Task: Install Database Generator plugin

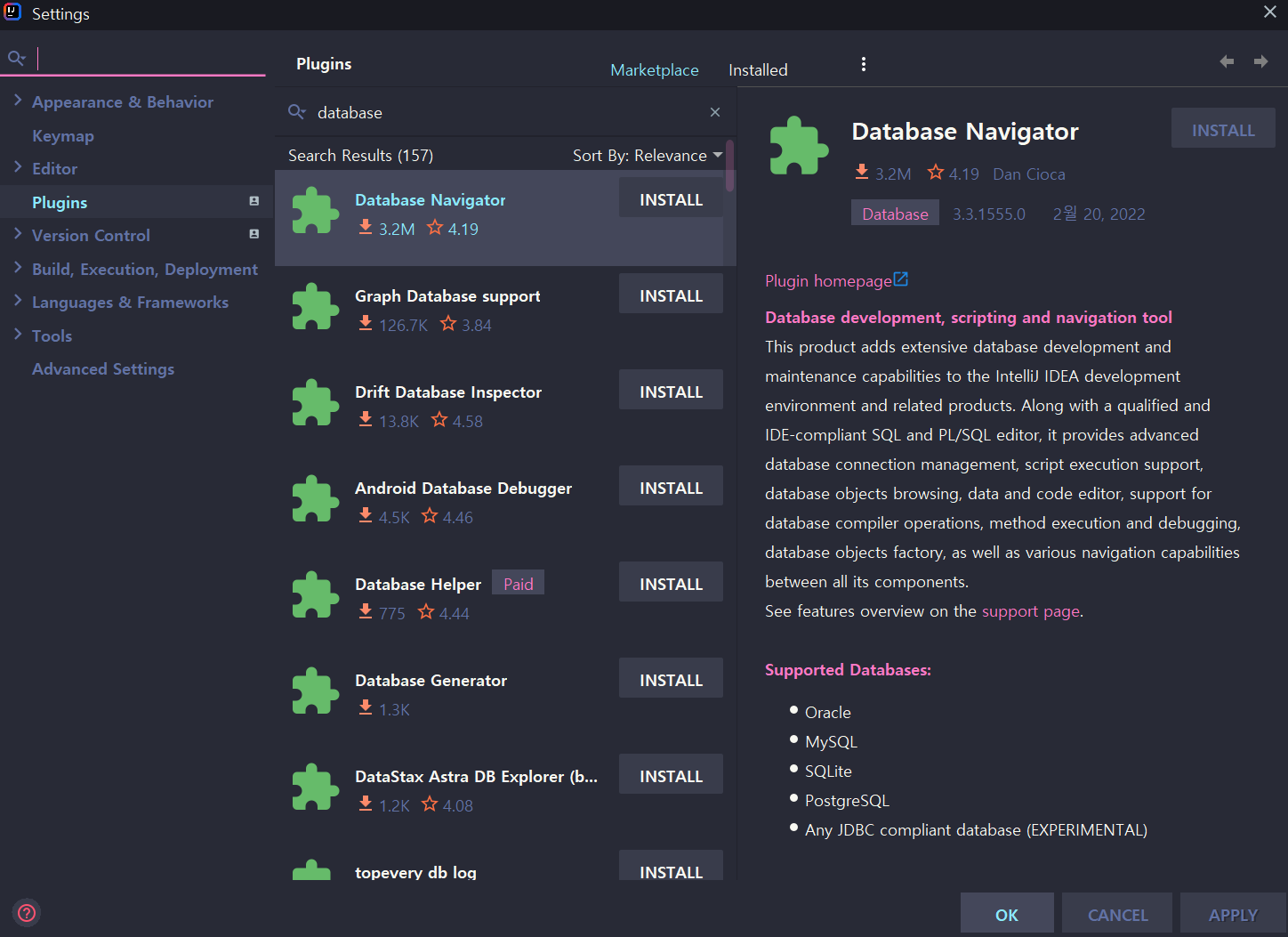Action: pos(671,678)
